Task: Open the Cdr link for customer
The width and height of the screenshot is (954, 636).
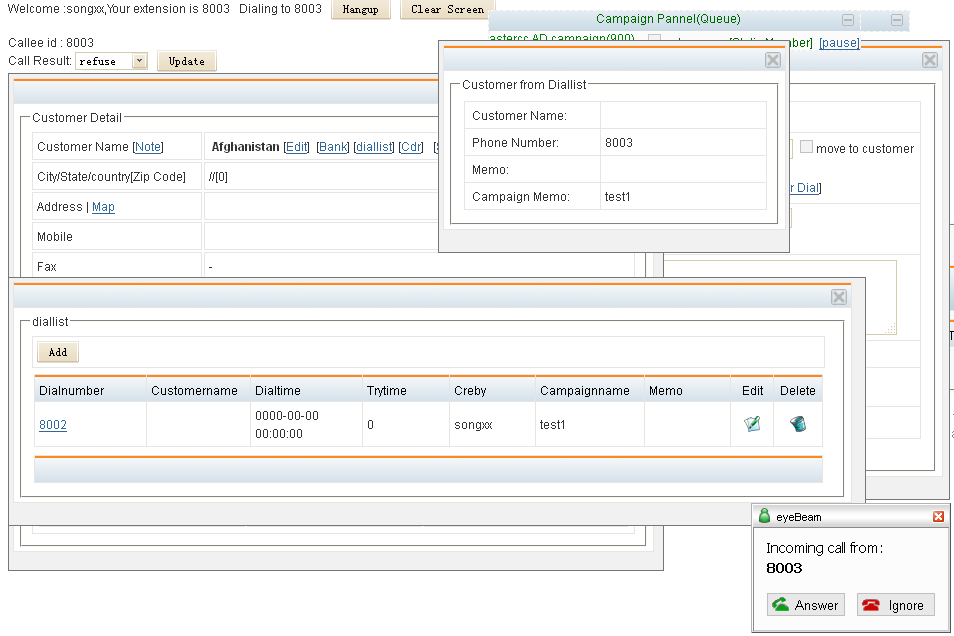Action: point(411,147)
